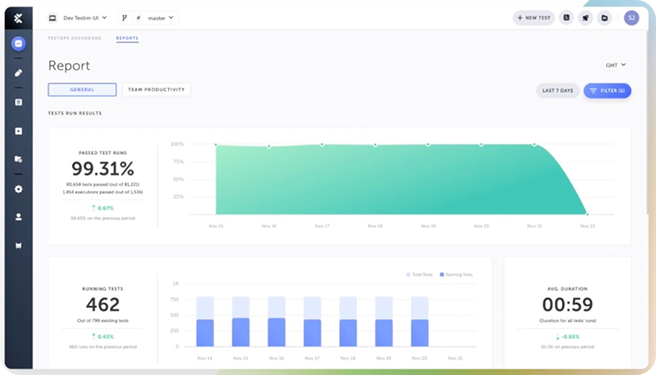The width and height of the screenshot is (656, 375).
Task: Open the folder icon in the top bar
Action: click(605, 18)
